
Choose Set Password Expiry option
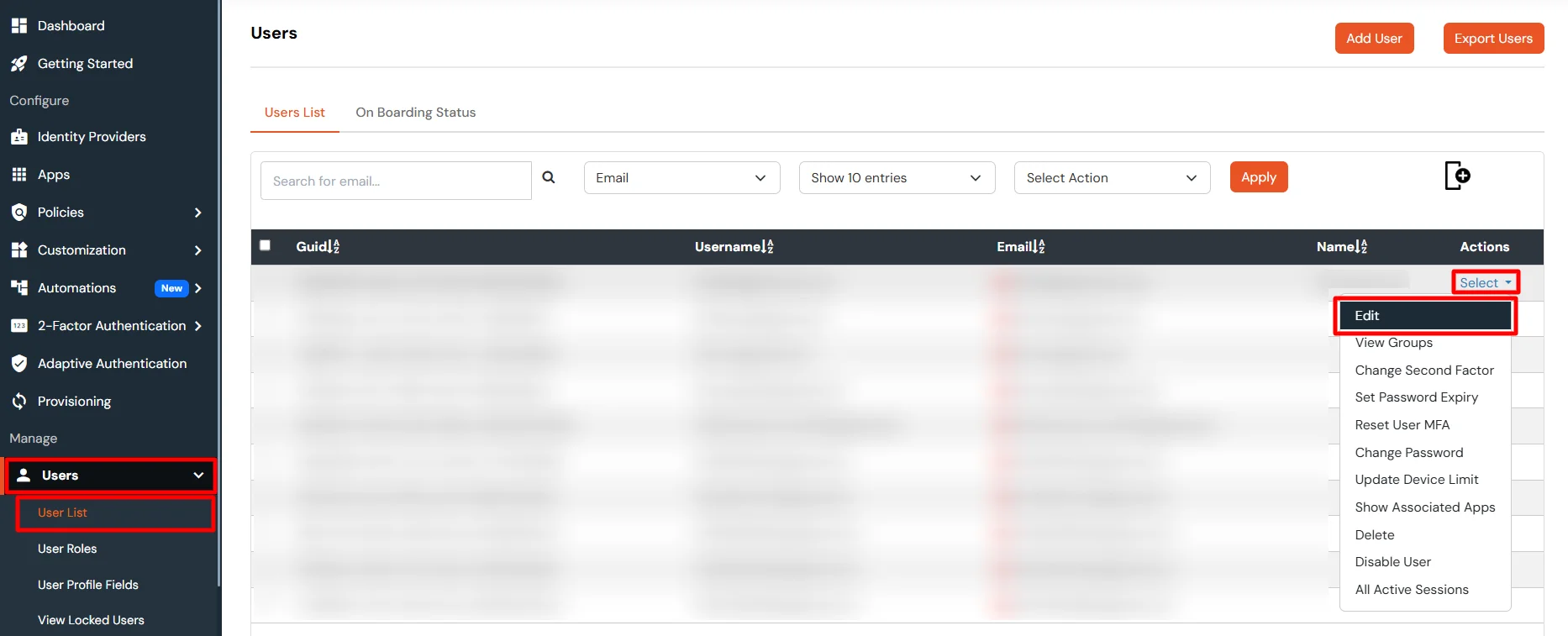point(1425,397)
